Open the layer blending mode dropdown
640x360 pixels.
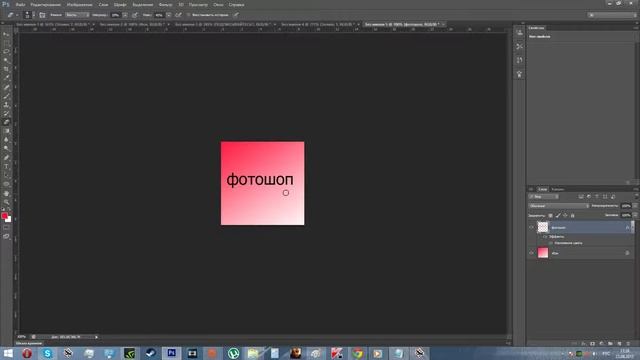(x=559, y=206)
